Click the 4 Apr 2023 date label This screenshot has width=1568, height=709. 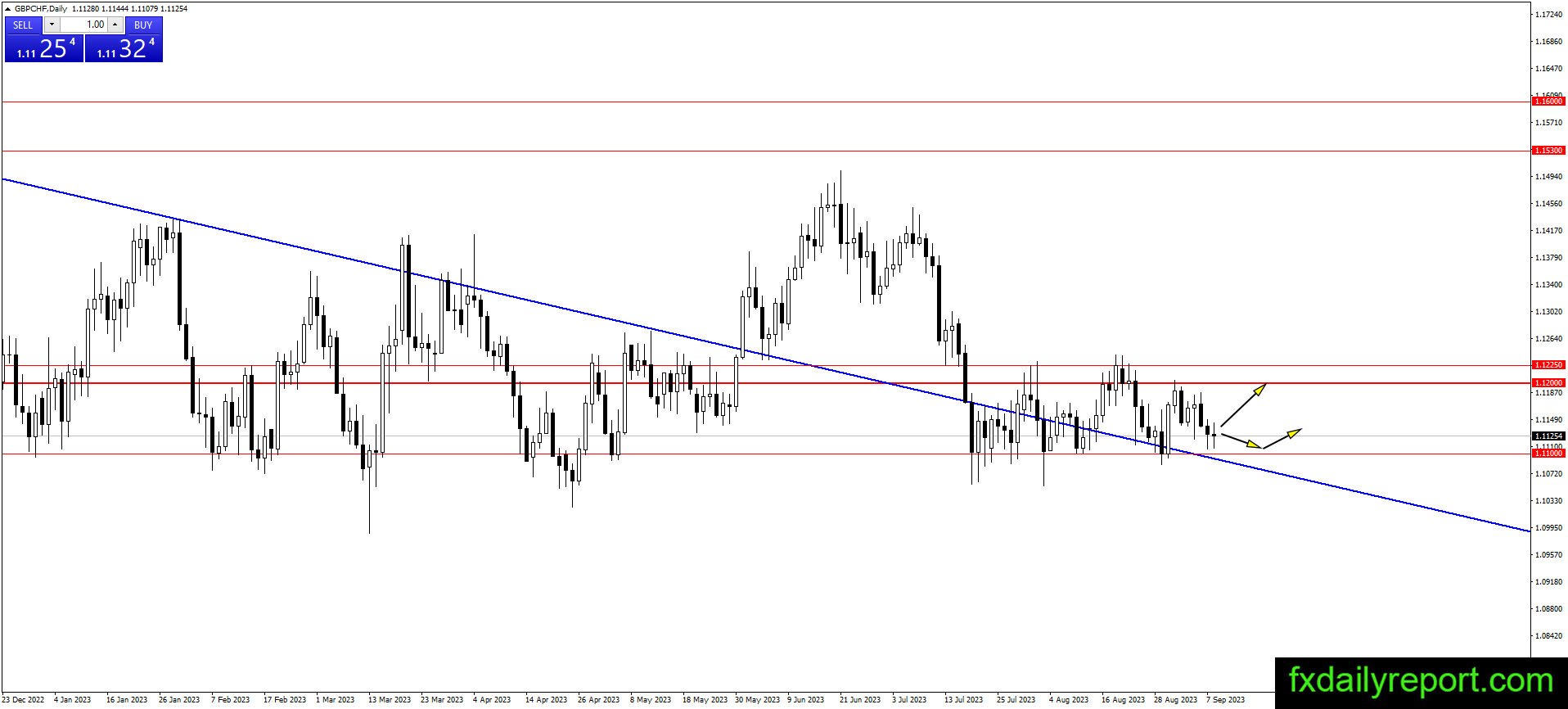[x=492, y=700]
